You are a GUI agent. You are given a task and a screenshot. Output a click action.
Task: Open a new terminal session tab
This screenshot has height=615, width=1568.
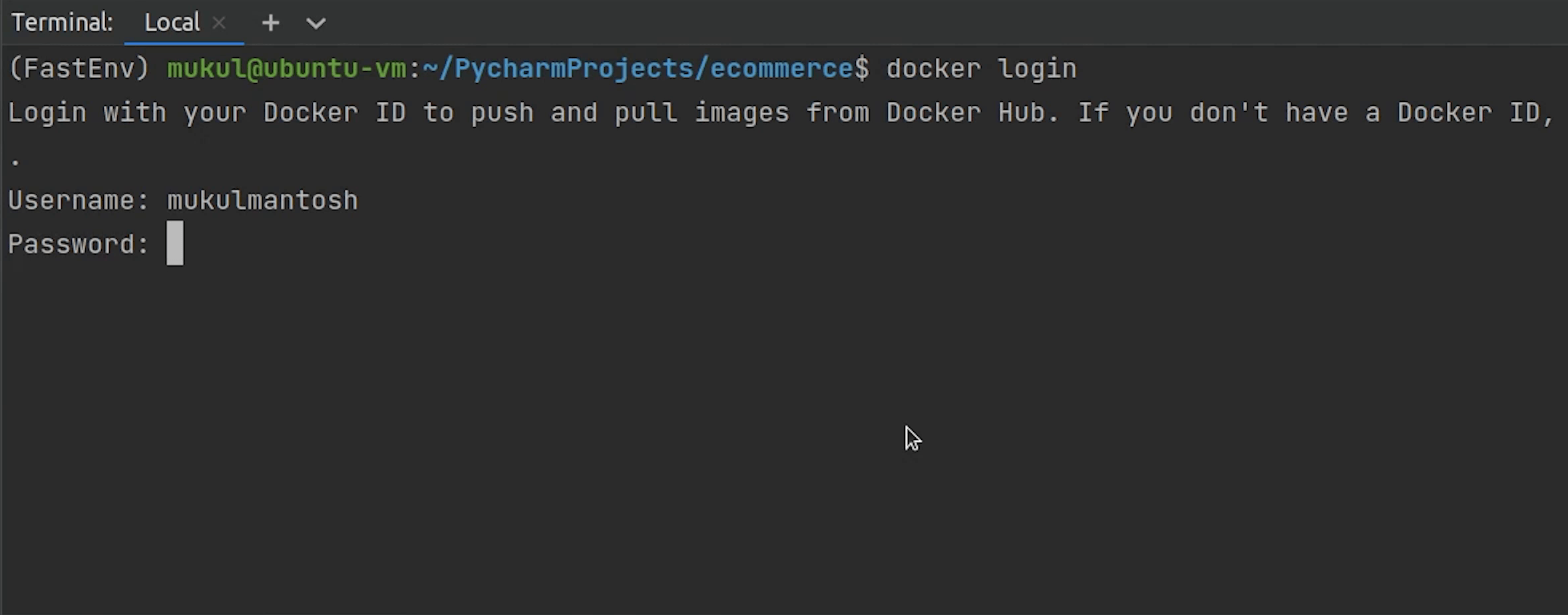click(270, 23)
